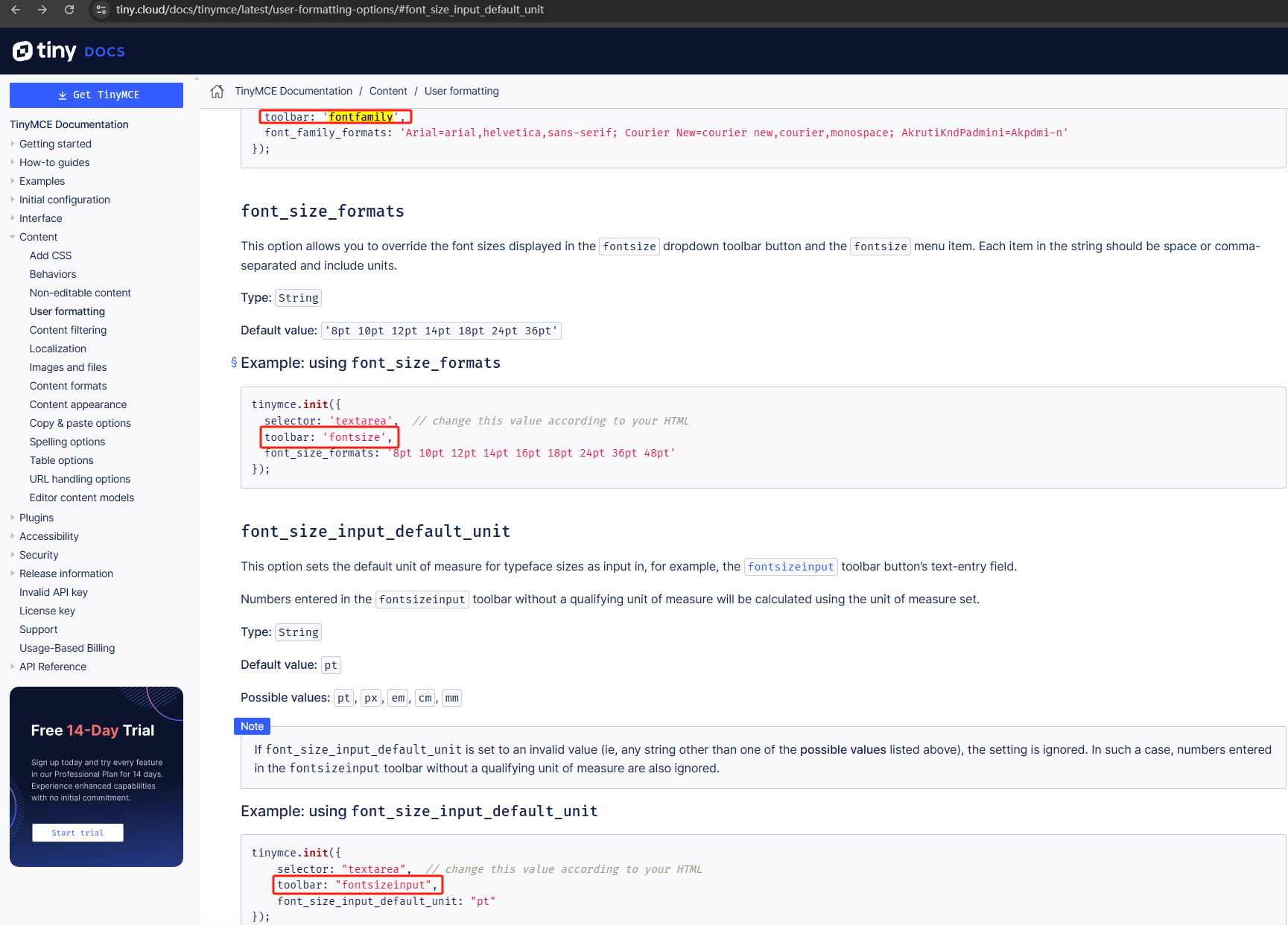The width and height of the screenshot is (1288, 925).
Task: Open Non-editable content page
Action: point(80,293)
